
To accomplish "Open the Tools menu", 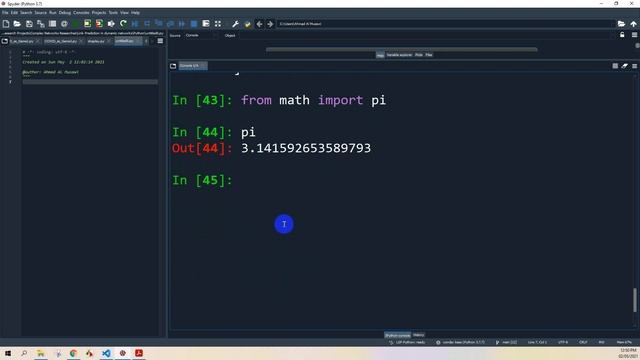I will (113, 13).
